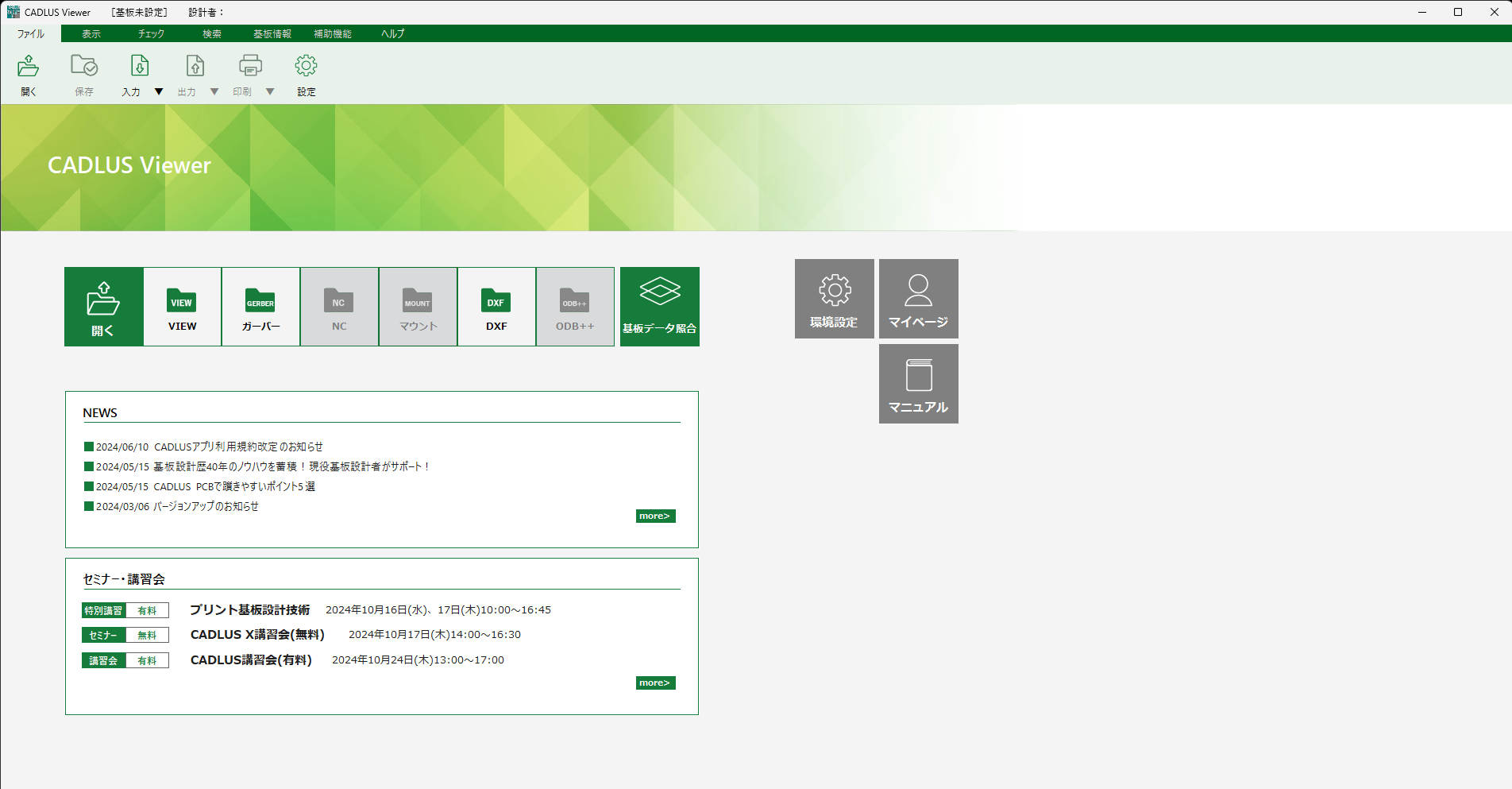
Task: Click the 講習会 有料 badge
Action: point(125,660)
